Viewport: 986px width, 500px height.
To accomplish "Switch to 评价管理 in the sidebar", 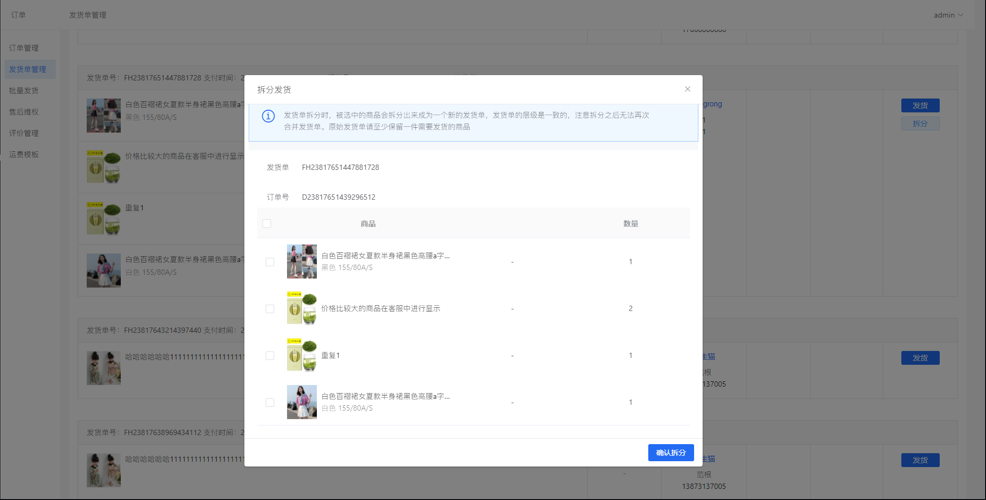I will (x=24, y=133).
